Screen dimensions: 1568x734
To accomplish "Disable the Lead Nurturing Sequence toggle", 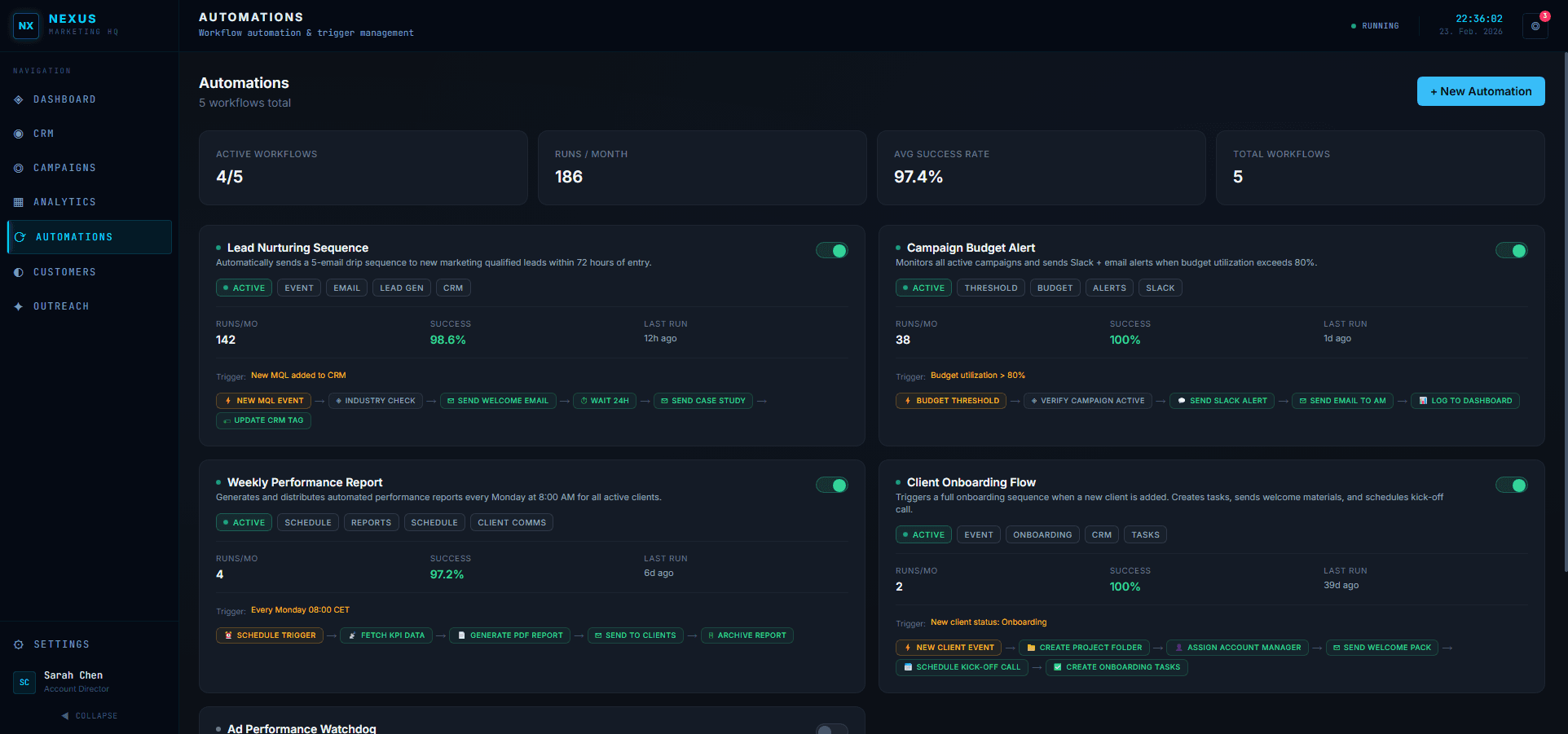I will click(x=831, y=250).
